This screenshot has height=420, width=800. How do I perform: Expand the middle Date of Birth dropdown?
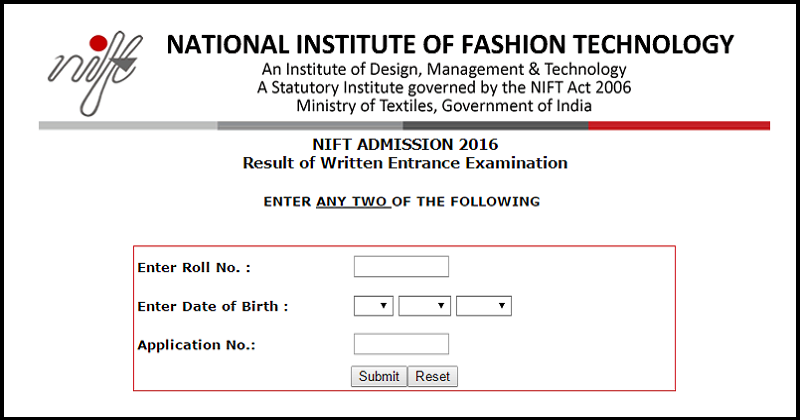425,306
